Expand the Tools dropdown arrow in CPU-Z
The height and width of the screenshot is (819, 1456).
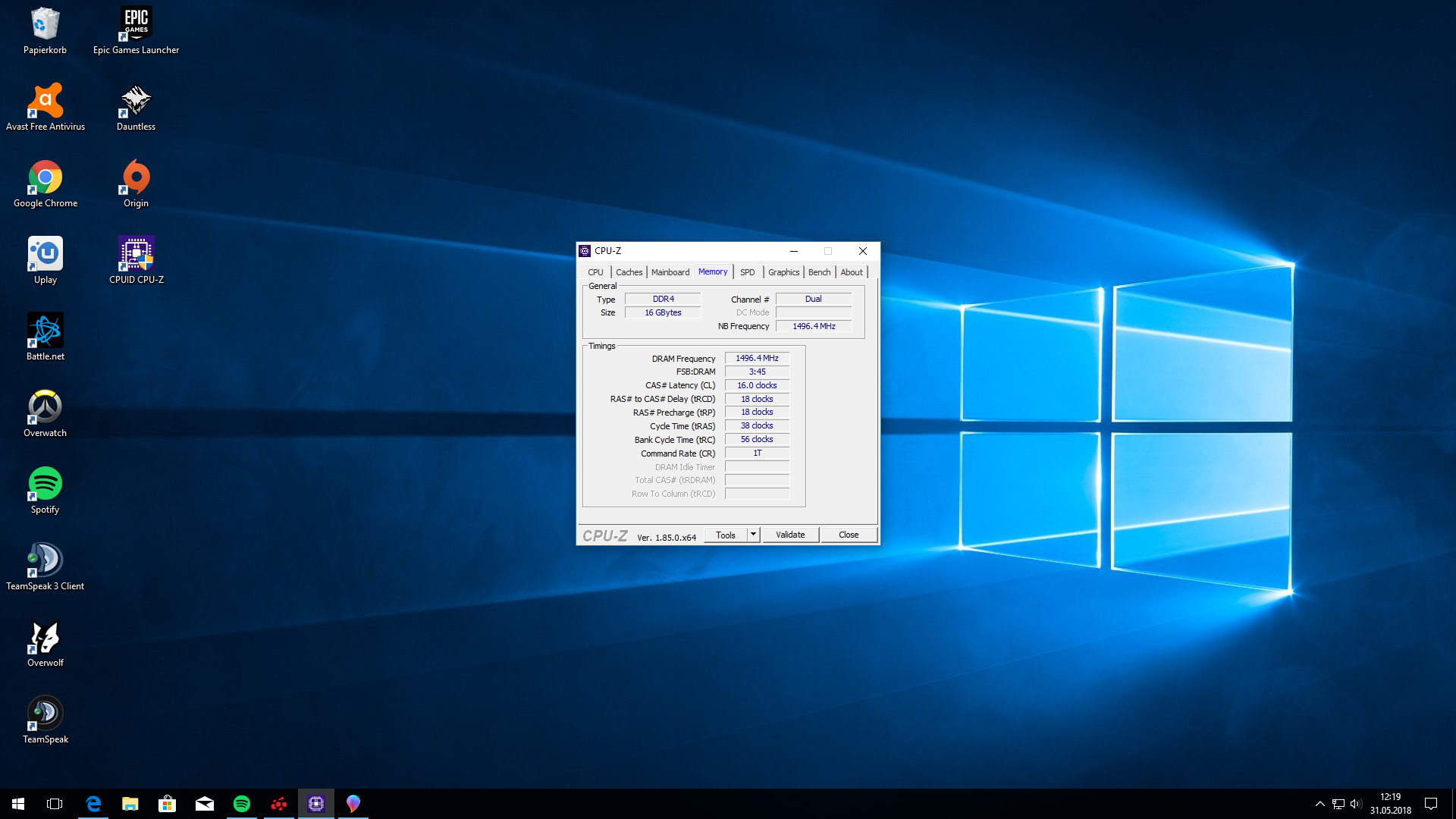pos(753,535)
